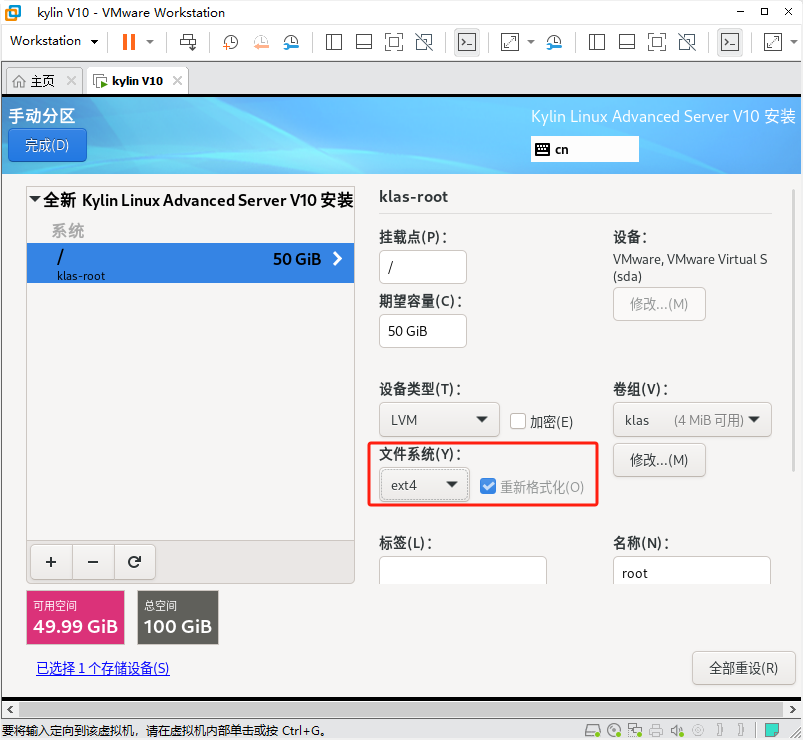Add a new mount point with the + button

51,562
